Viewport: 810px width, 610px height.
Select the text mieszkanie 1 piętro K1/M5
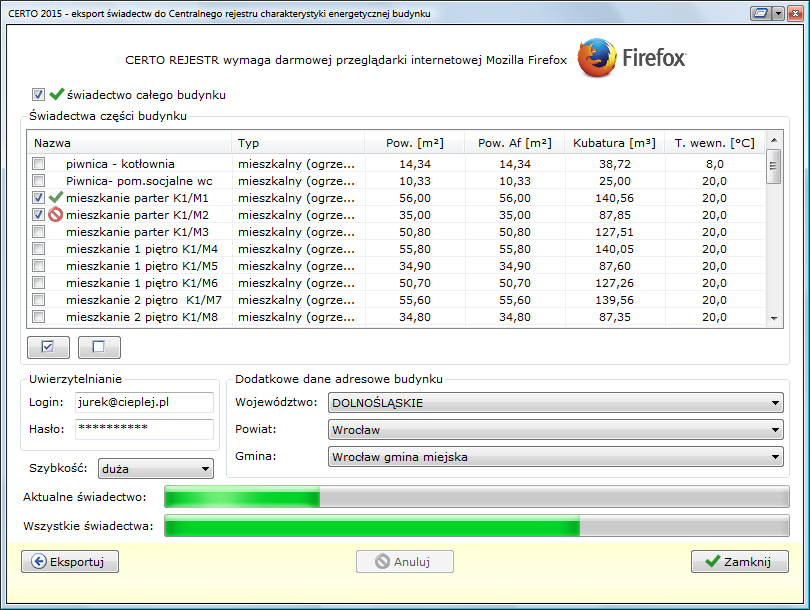click(142, 266)
